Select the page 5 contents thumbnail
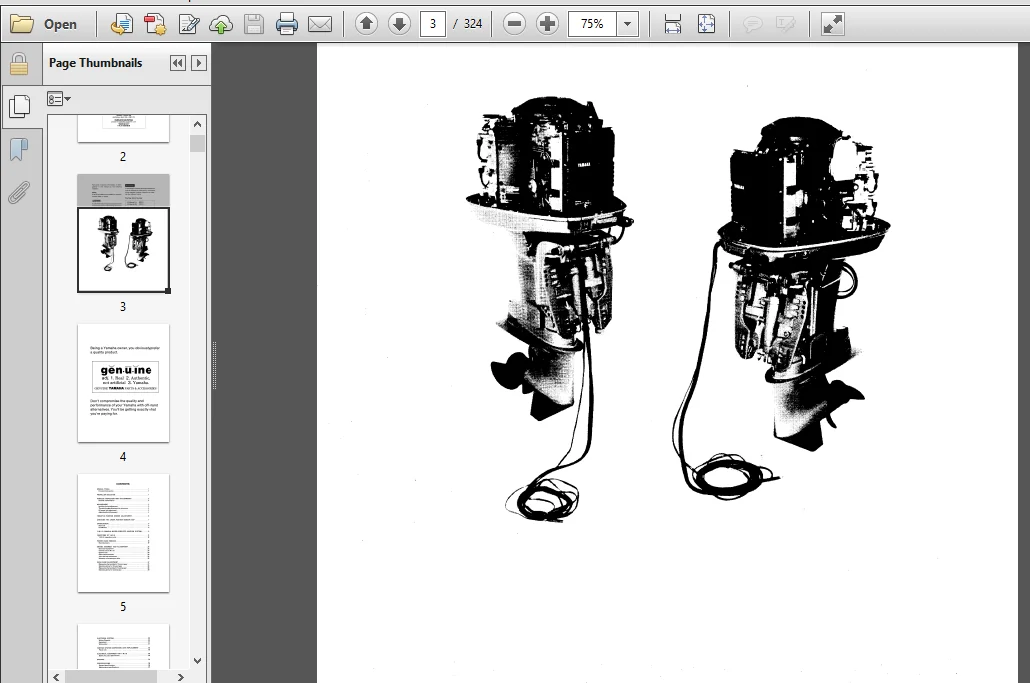Viewport: 1030px width, 683px height. pos(123,533)
